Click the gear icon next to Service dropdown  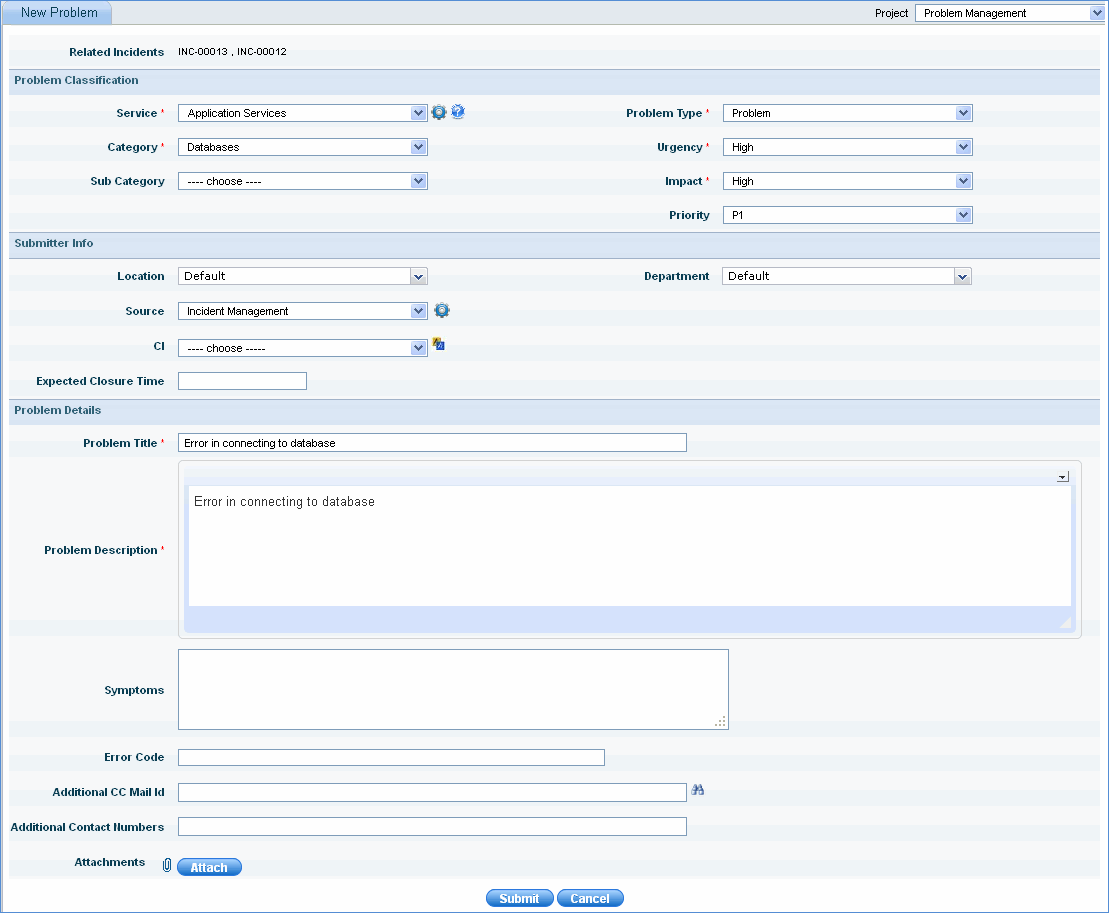tap(438, 113)
